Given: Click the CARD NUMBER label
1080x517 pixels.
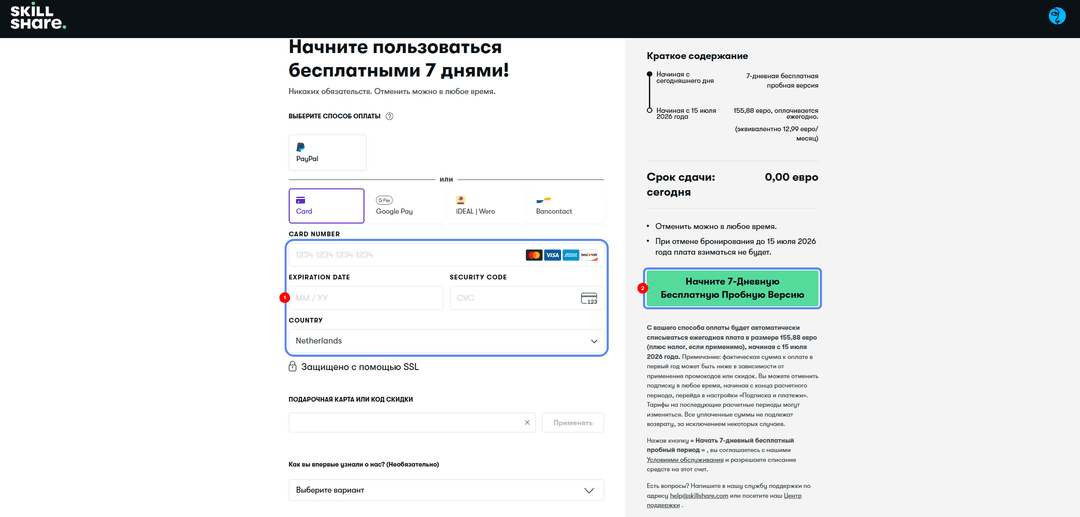Looking at the screenshot, I should tap(314, 234).
